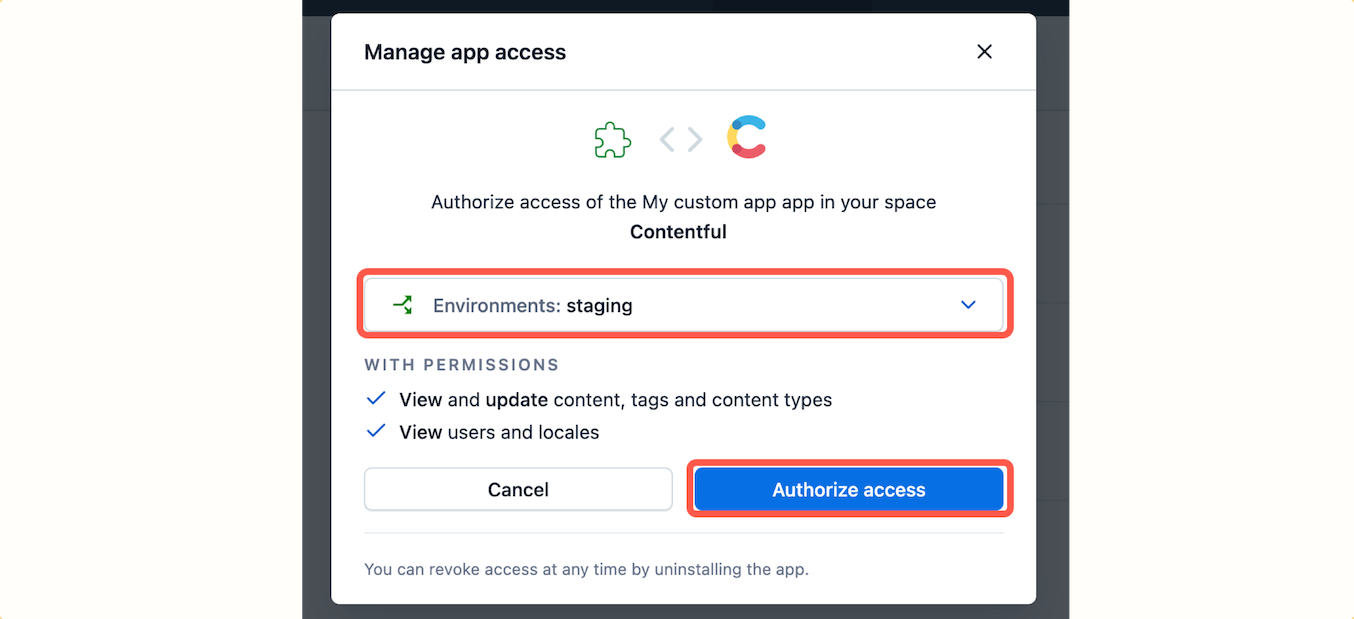Click the checkmark beside users and locales
Image resolution: width=1354 pixels, height=619 pixels.
(x=376, y=432)
